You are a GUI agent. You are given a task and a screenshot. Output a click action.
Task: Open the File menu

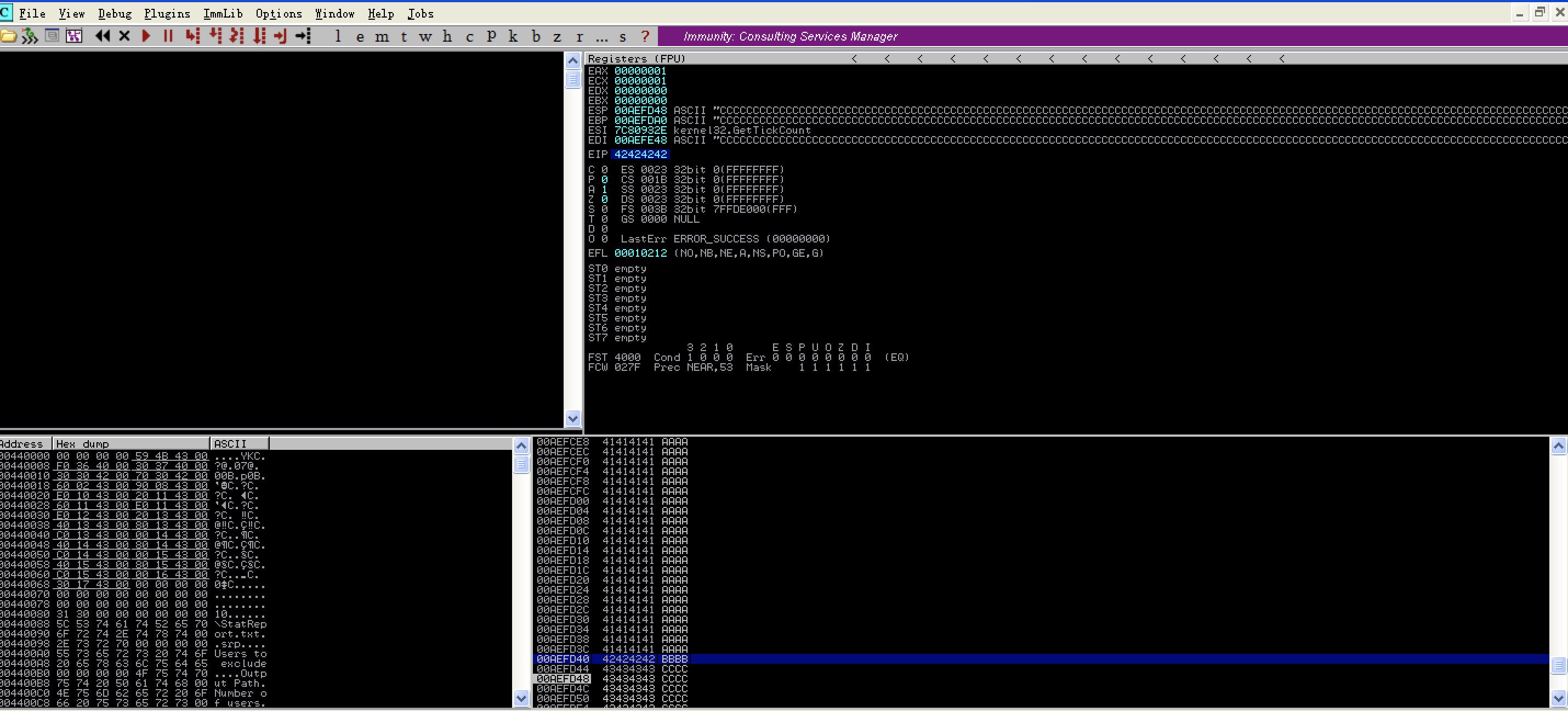pos(32,13)
